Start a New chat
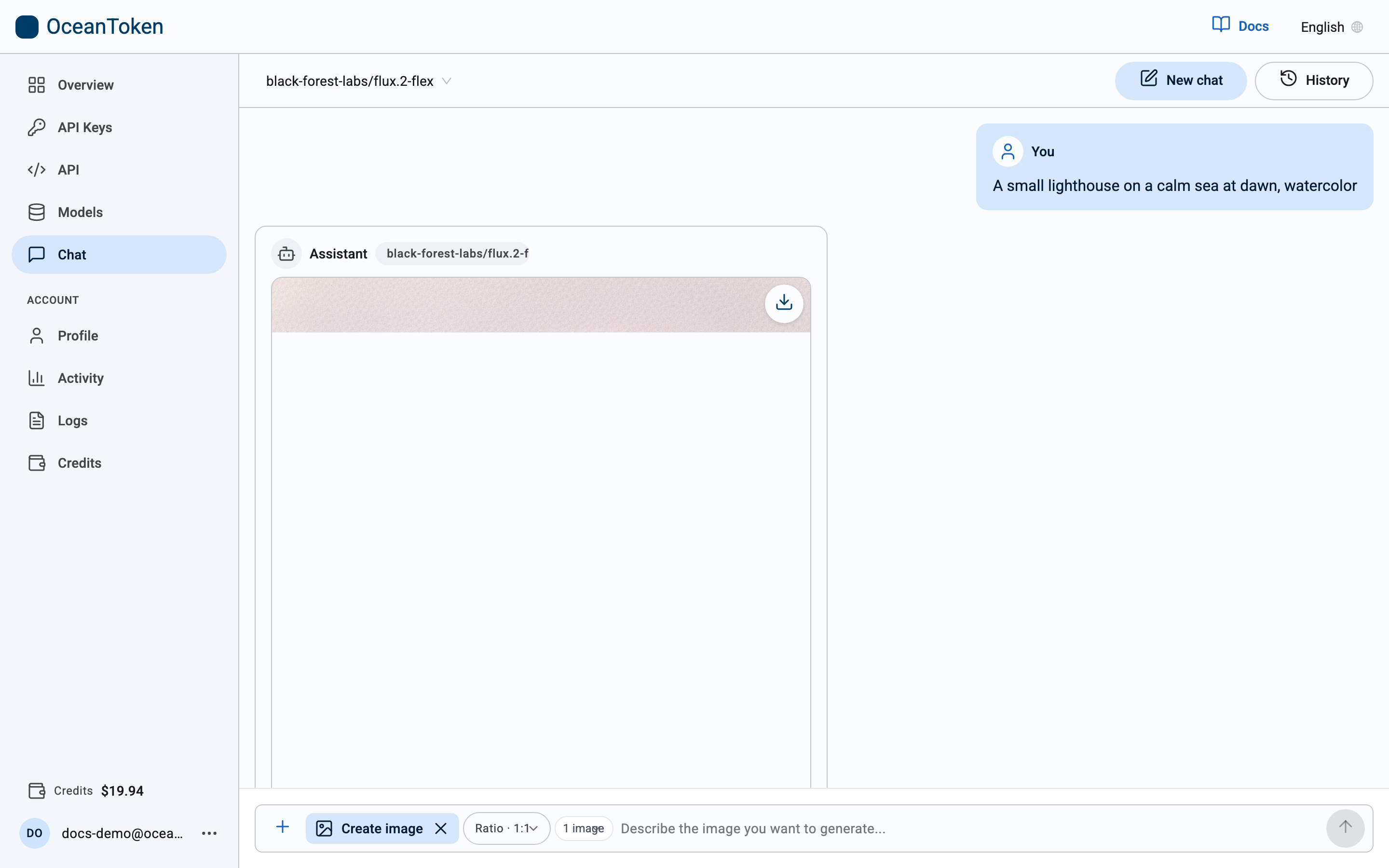 (1181, 81)
